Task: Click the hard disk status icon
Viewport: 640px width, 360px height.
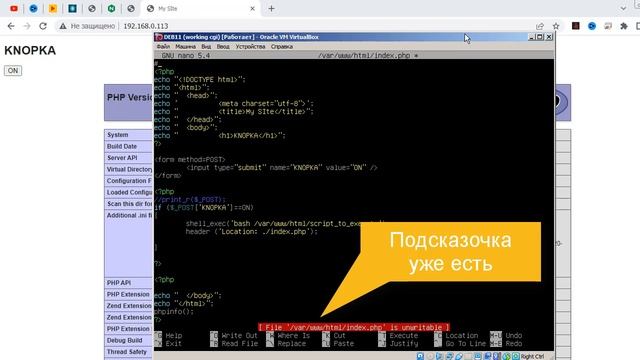Action: tap(420, 356)
